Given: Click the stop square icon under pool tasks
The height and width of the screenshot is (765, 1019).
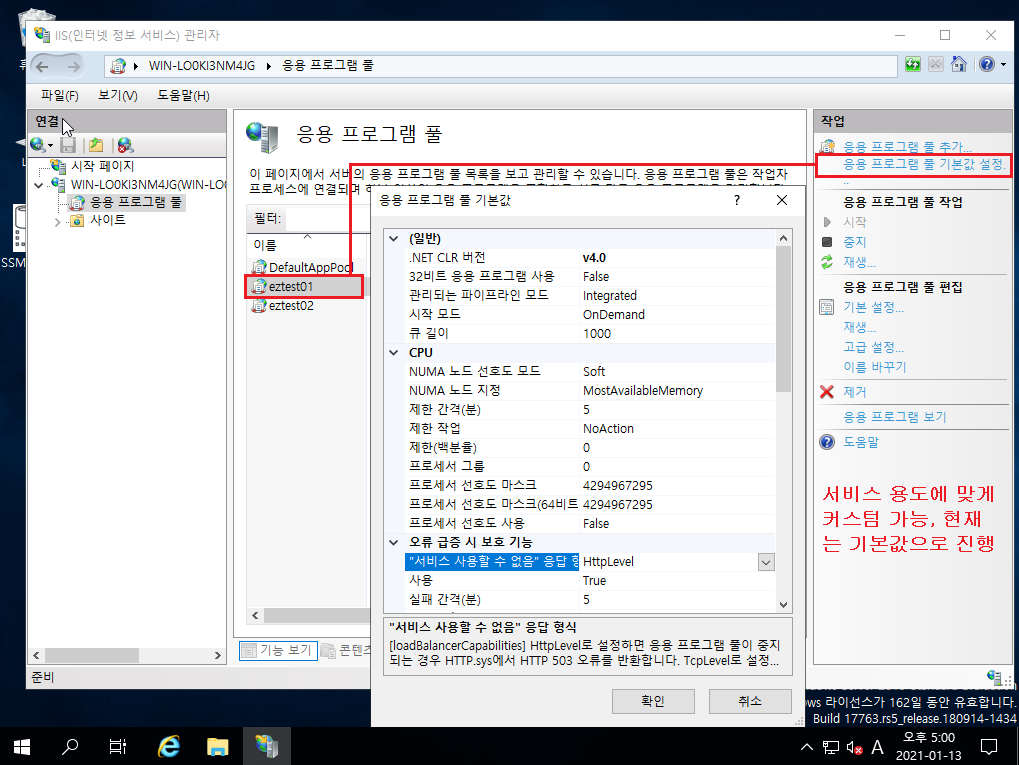Looking at the screenshot, I should coord(827,242).
